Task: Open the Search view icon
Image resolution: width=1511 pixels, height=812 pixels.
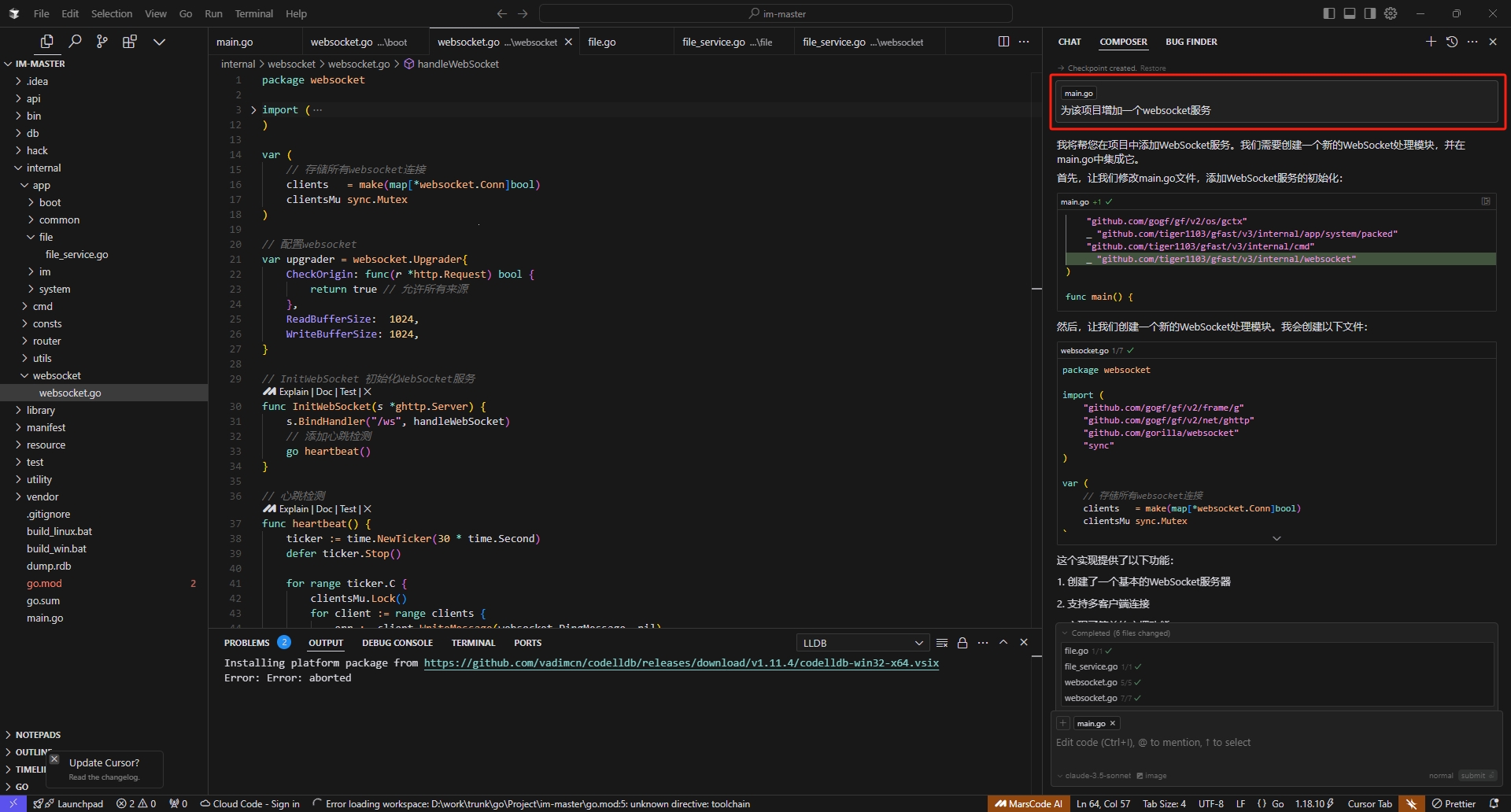Action: (75, 42)
